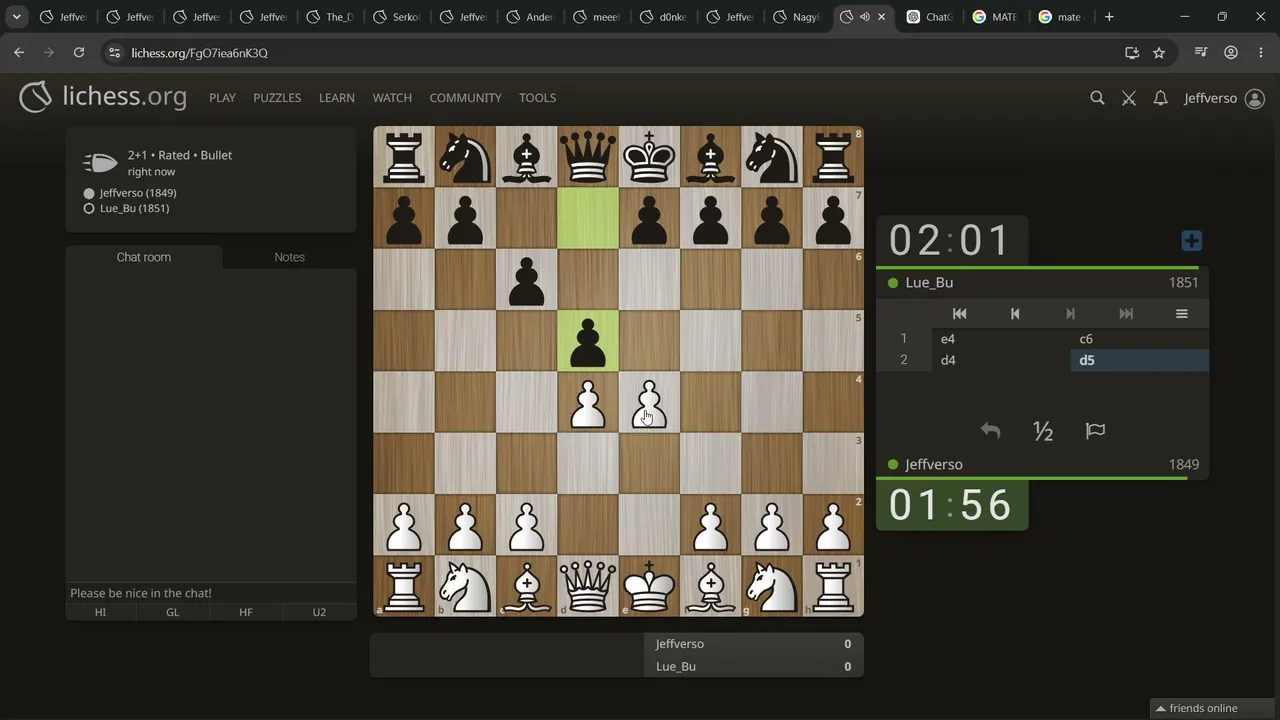
Task: Focus the chat message input field
Action: (x=211, y=593)
